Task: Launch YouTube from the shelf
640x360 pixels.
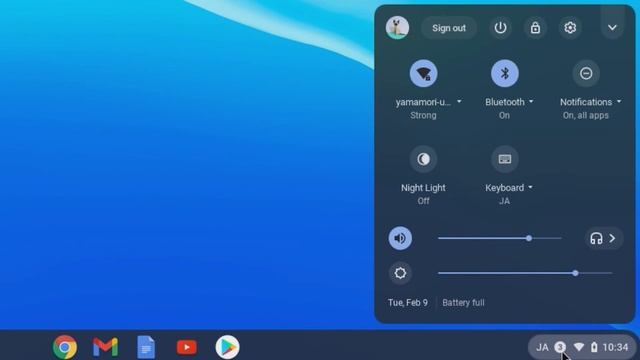Action: point(187,347)
